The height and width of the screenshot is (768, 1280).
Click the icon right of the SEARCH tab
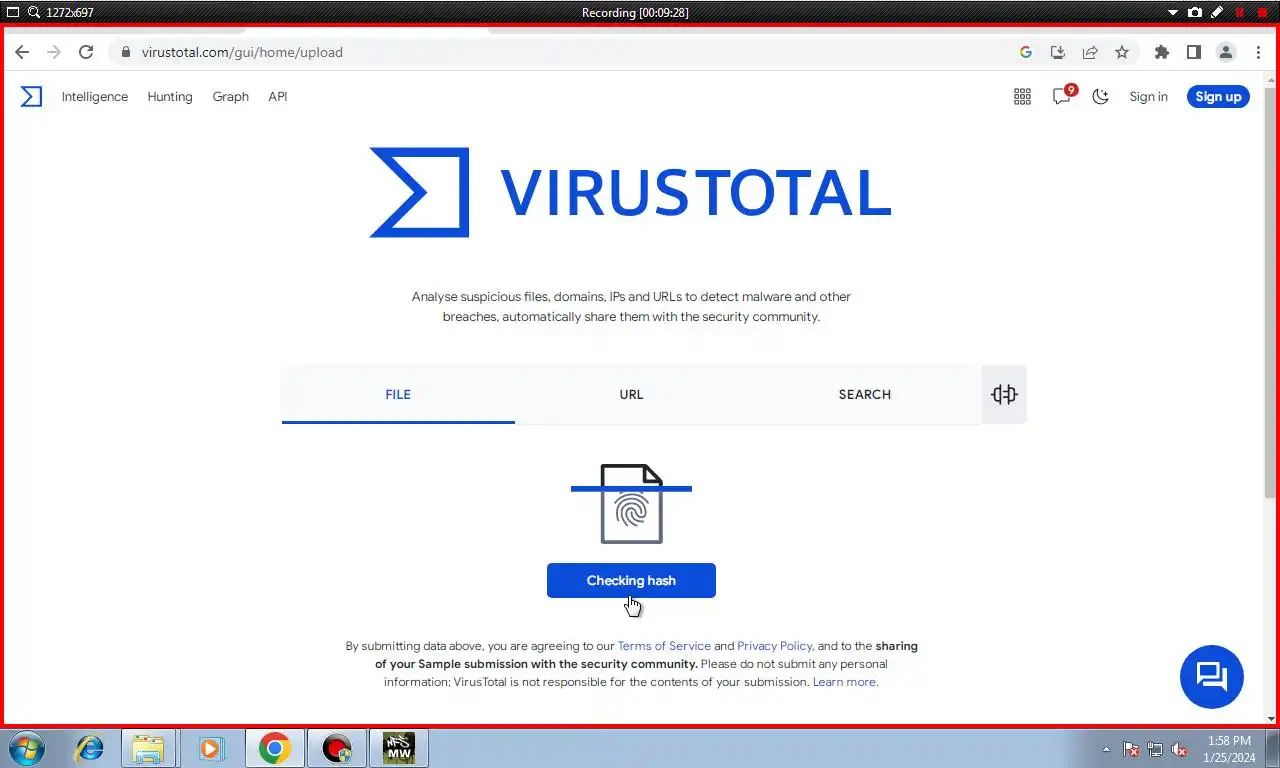click(1004, 394)
